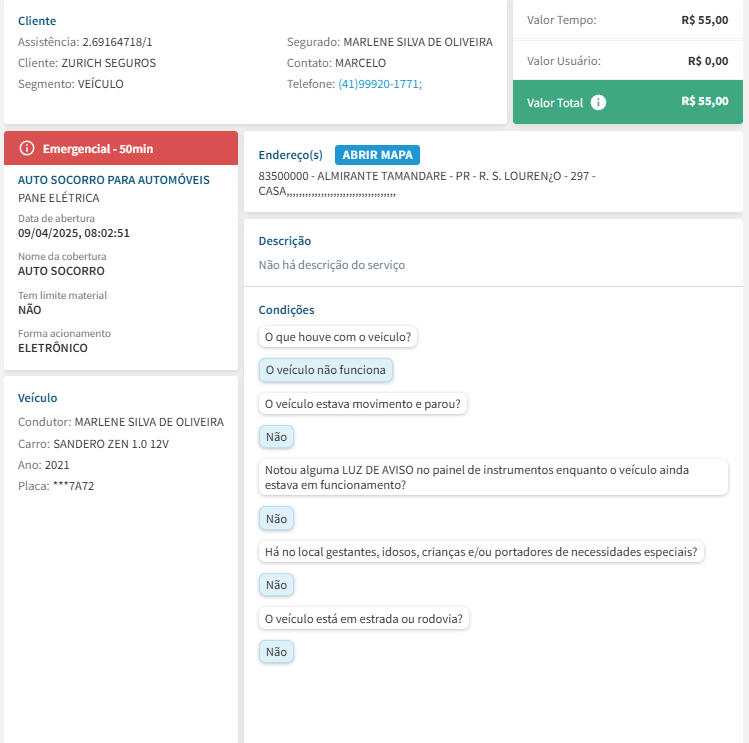Click the Descrição section heading
The height and width of the screenshot is (743, 749).
[x=285, y=241]
